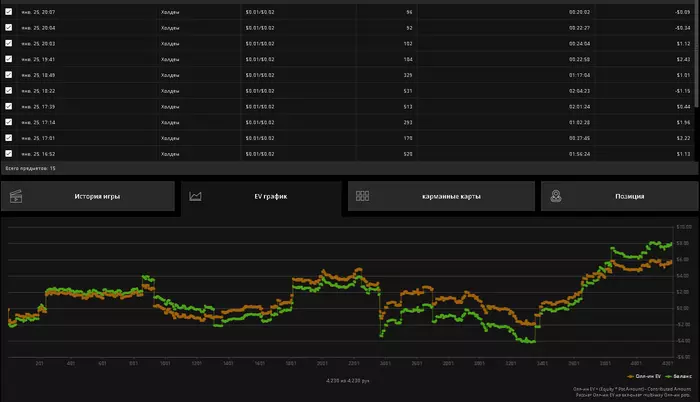Uncheck the session row янв. 25, 19:41

pyautogui.click(x=8, y=59)
